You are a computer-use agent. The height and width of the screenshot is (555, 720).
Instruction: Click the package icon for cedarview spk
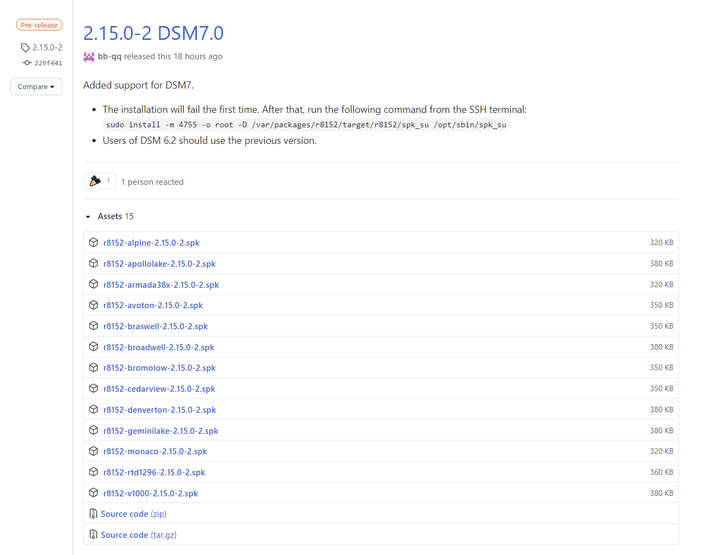[94, 388]
